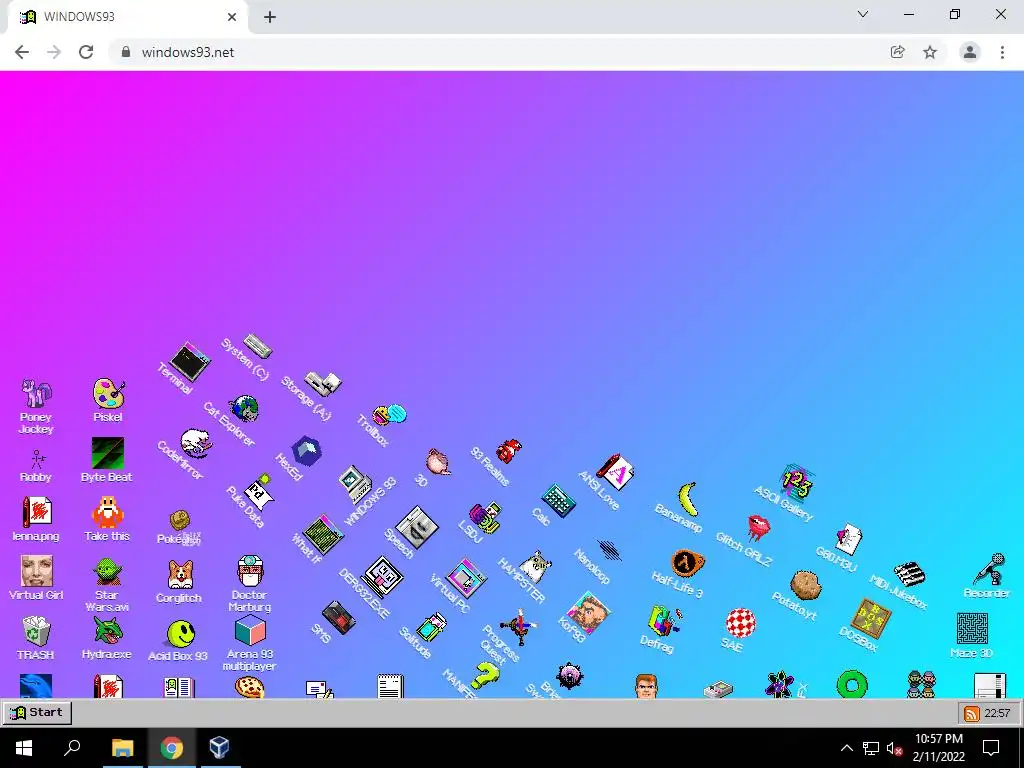
Task: Launch the WINDOWS 93 computer icon
Action: (355, 484)
